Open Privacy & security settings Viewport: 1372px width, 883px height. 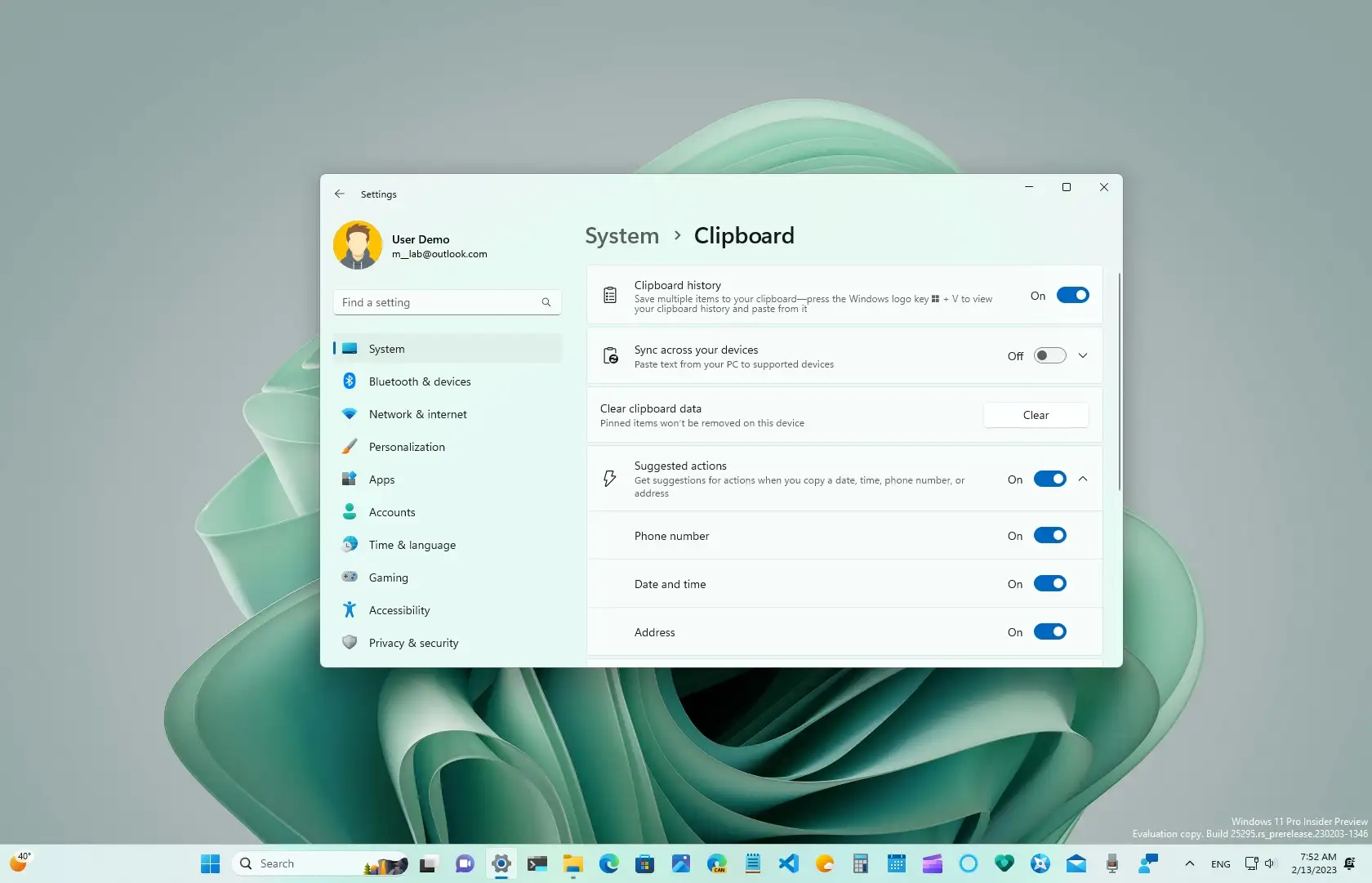pos(448,643)
